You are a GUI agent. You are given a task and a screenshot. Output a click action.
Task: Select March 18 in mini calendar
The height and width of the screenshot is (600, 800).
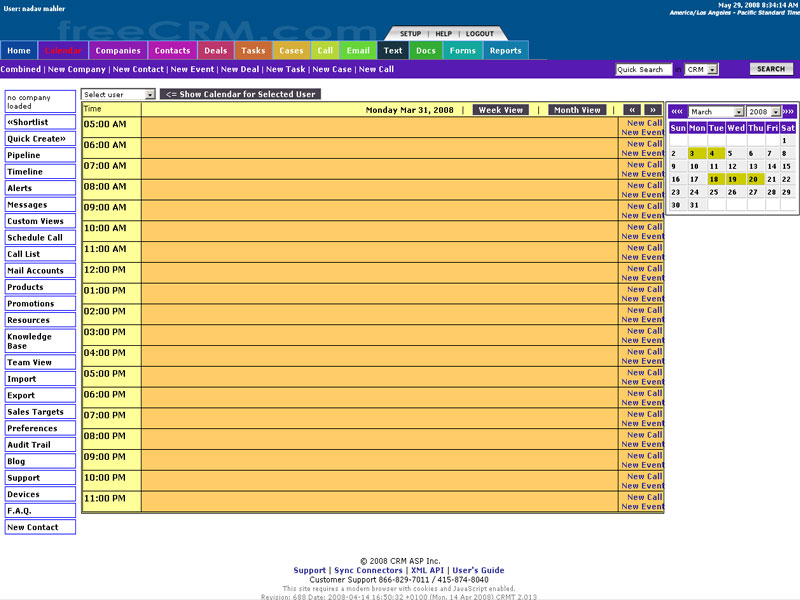pos(714,179)
